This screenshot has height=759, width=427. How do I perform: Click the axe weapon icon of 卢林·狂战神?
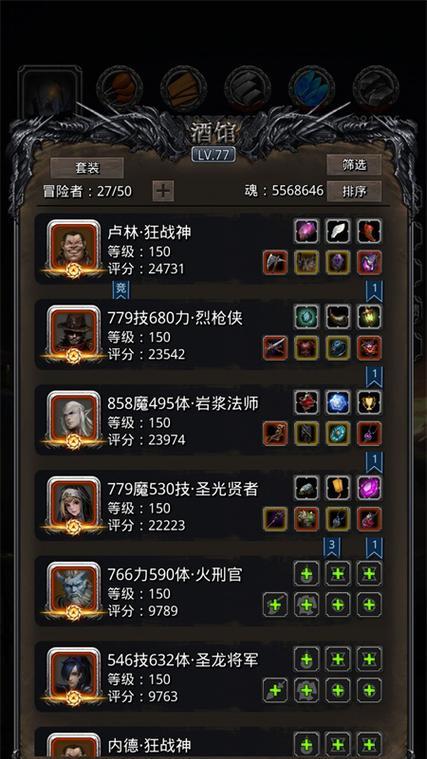[275, 262]
